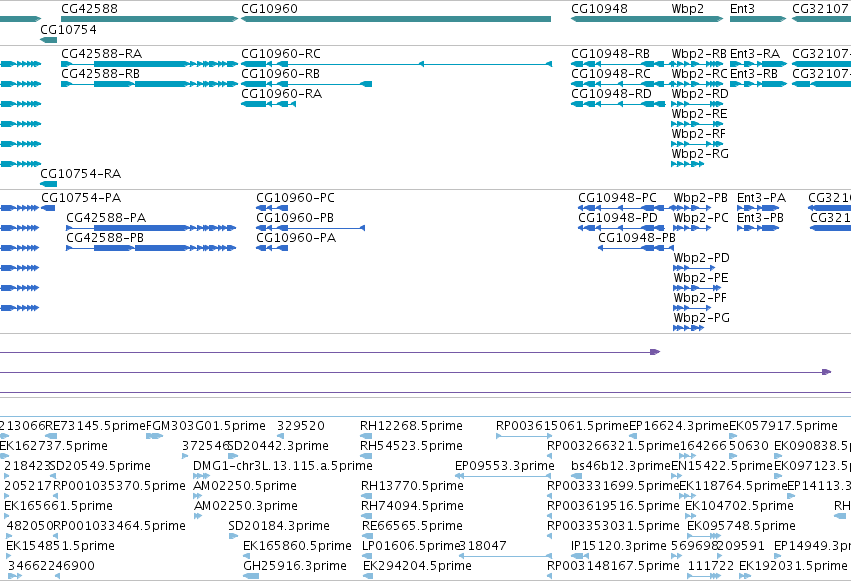Select the Ent3 gene label
This screenshot has width=851, height=581.
742,9
